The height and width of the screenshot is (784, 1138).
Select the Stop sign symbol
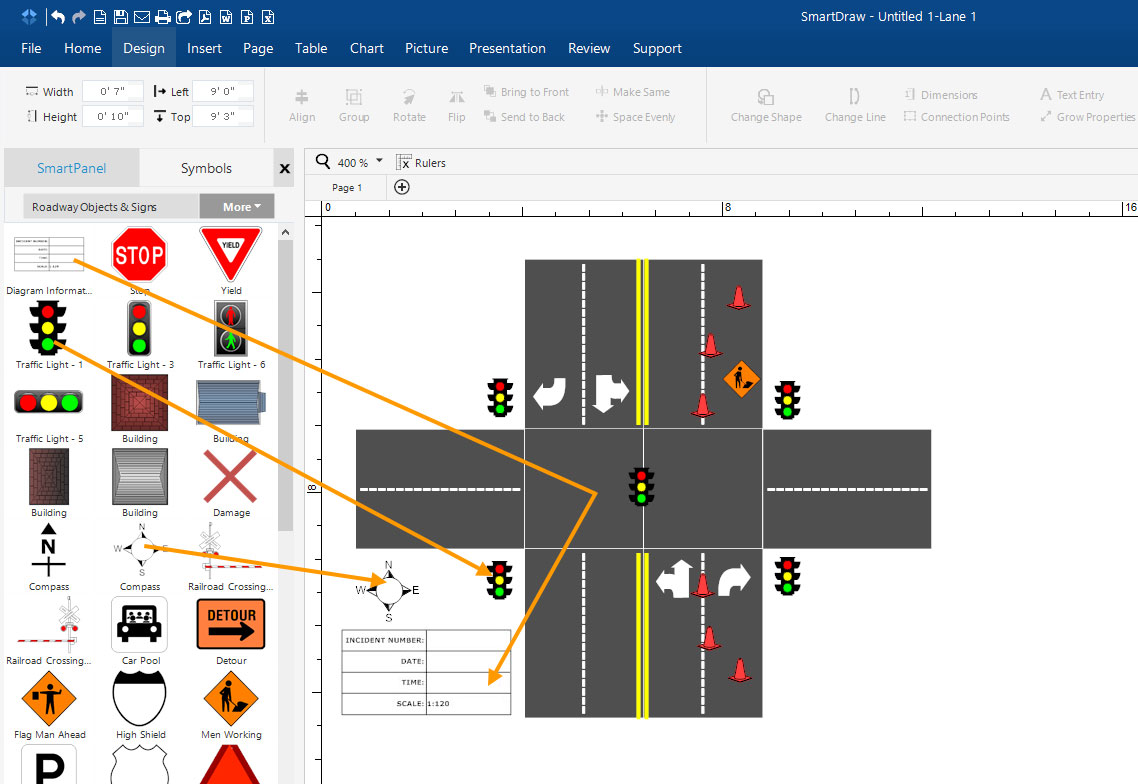(138, 253)
